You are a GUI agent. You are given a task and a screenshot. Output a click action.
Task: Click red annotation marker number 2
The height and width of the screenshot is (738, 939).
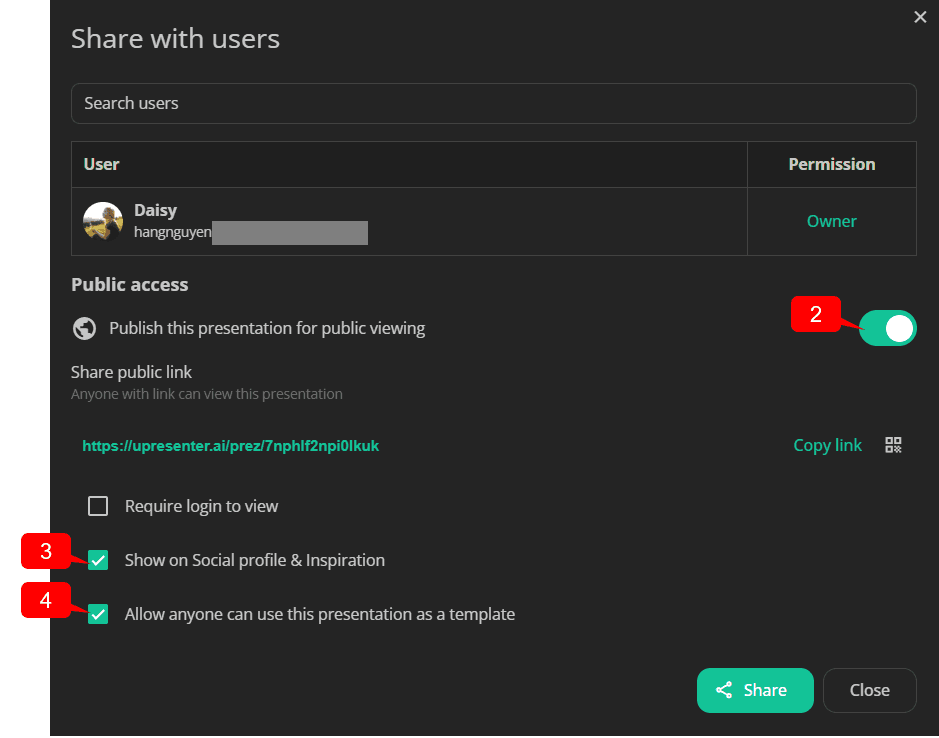click(x=816, y=314)
